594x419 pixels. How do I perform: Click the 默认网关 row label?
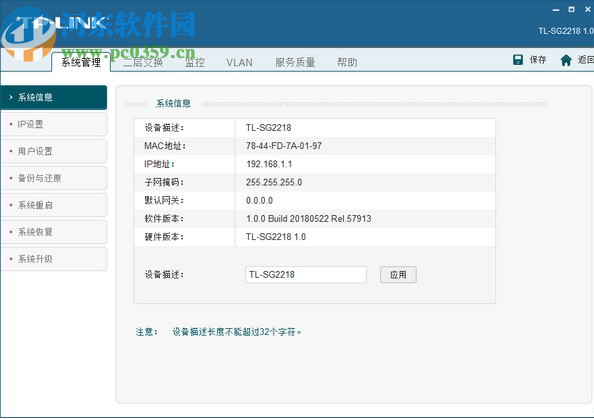(x=164, y=200)
